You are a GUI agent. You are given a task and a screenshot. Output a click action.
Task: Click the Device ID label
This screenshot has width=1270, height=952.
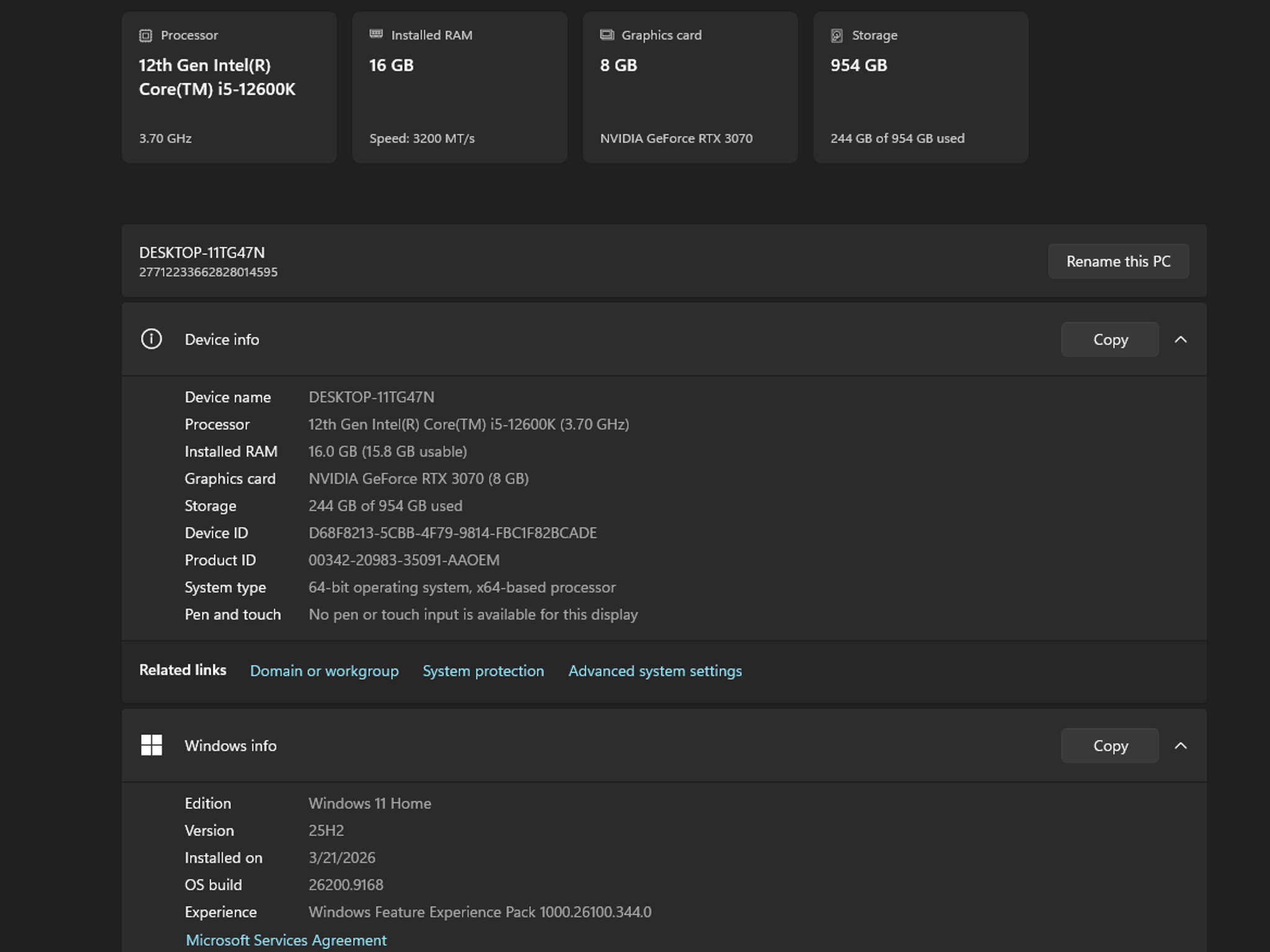[x=216, y=533]
